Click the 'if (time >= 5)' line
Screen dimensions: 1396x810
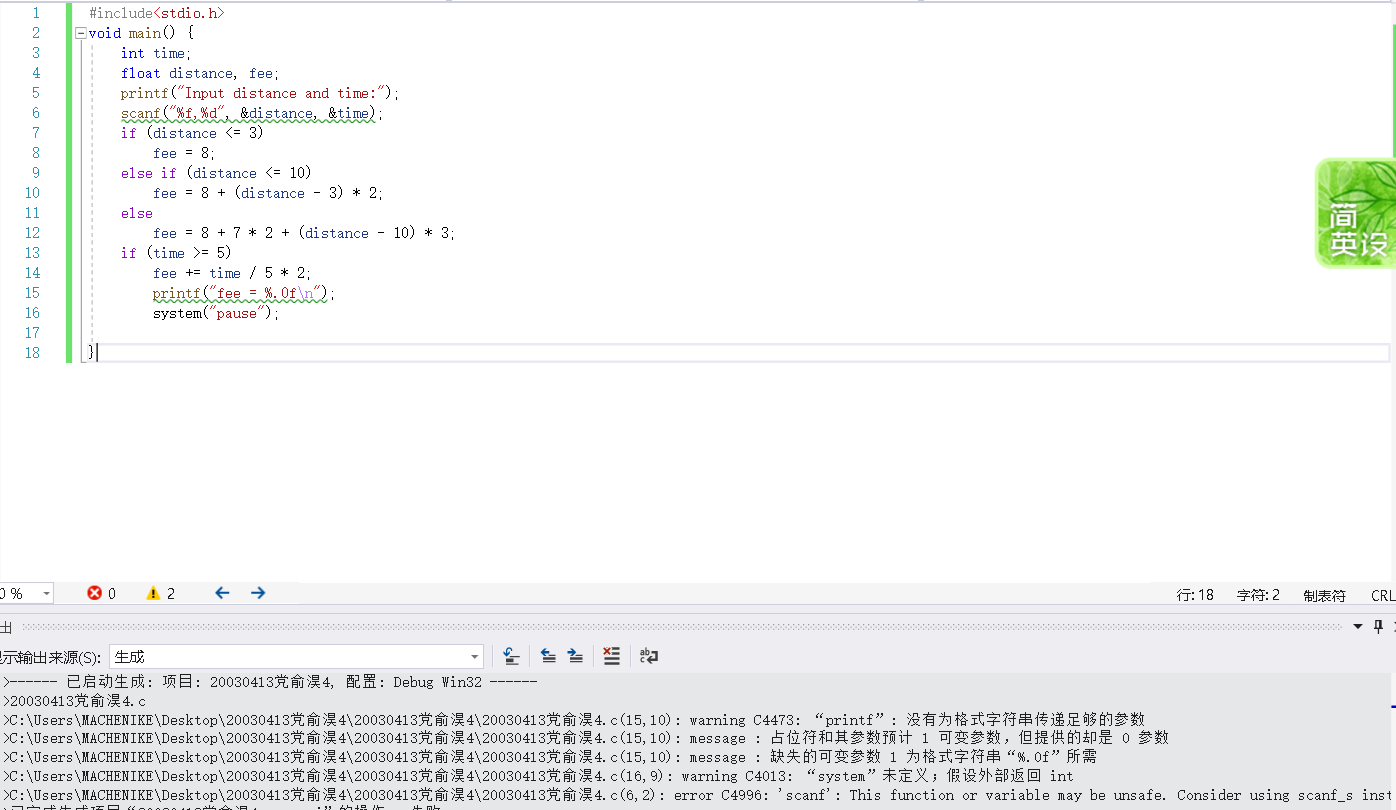(x=176, y=253)
